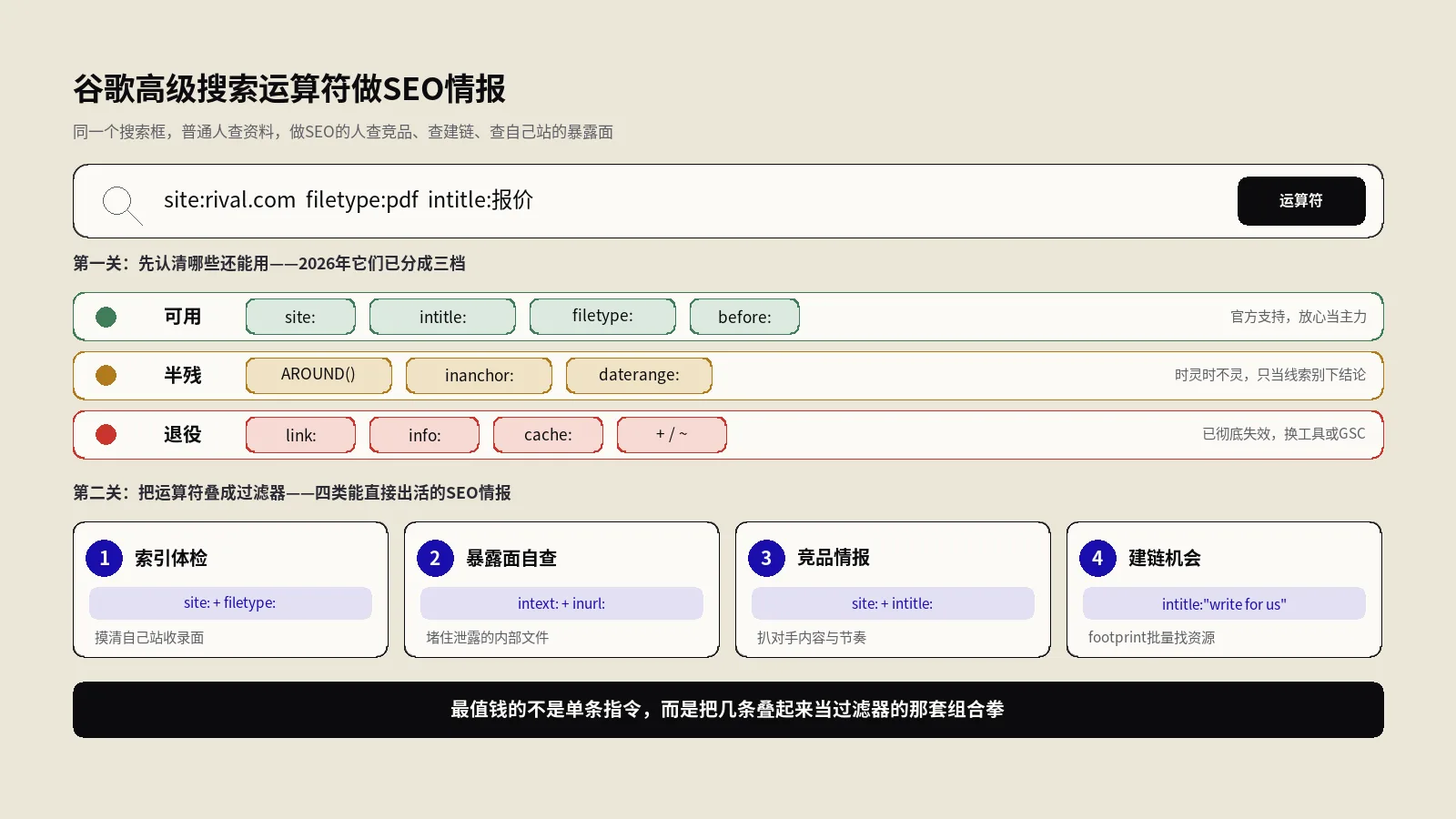Click the number 2 circle badge
The height and width of the screenshot is (819, 1456).
pos(435,558)
